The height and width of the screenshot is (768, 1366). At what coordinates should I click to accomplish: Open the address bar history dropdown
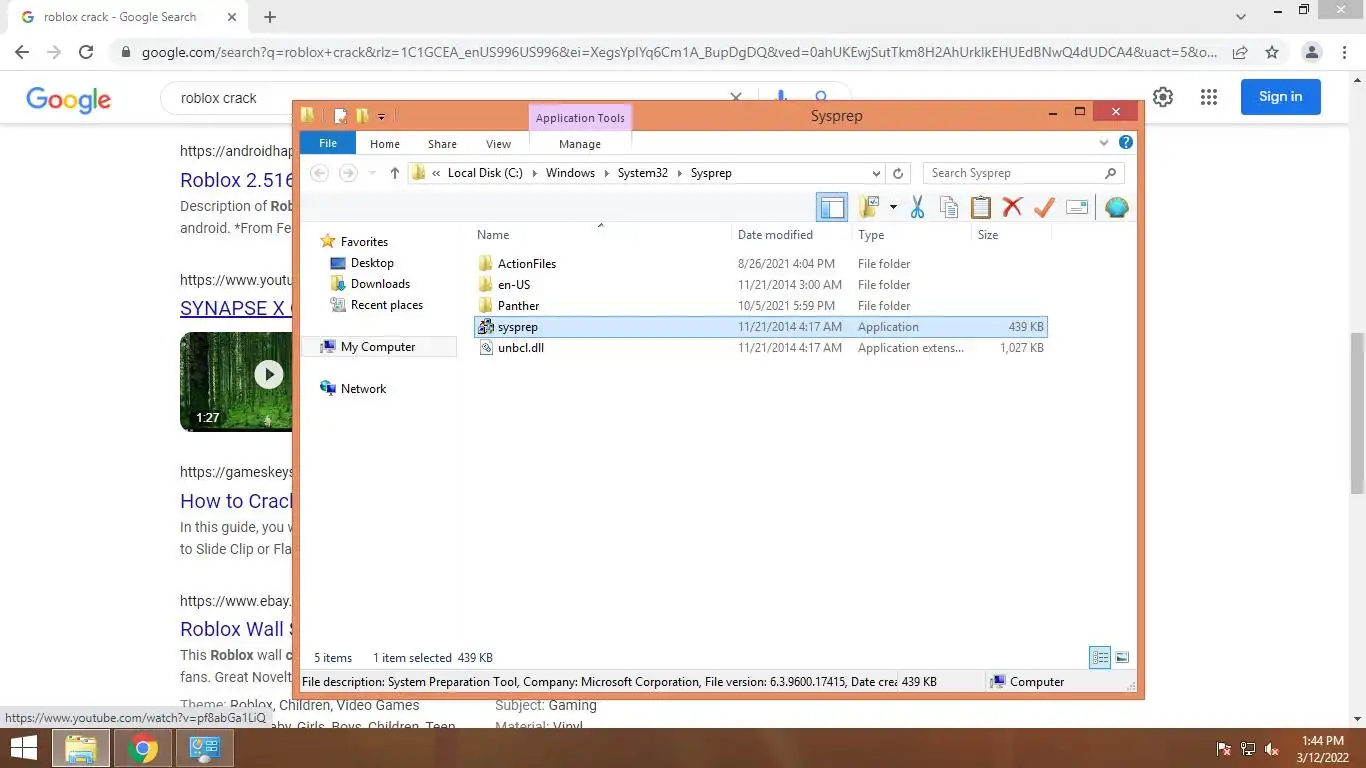point(877,173)
